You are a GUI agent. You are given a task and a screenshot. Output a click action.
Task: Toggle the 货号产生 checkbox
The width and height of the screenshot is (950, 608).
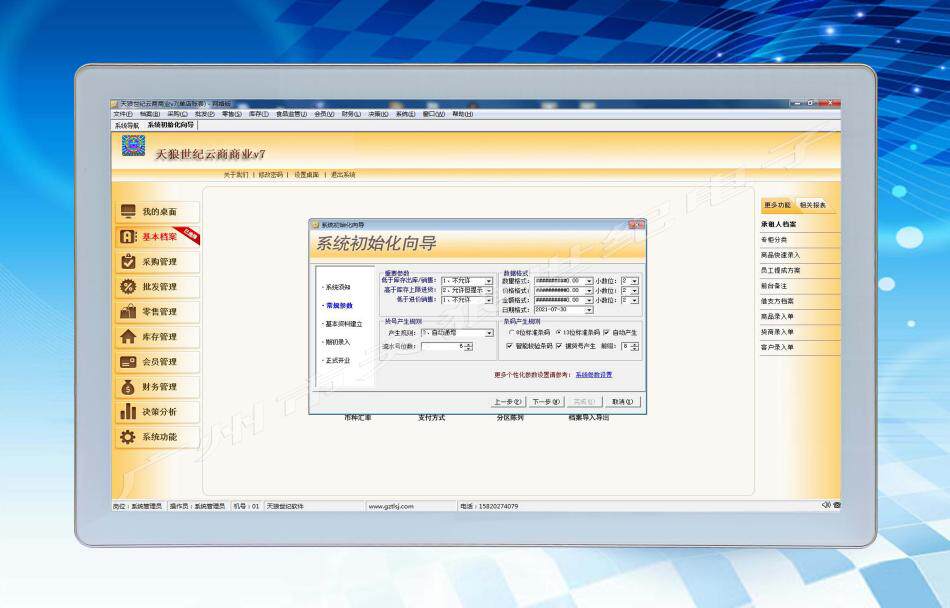pyautogui.click(x=559, y=346)
